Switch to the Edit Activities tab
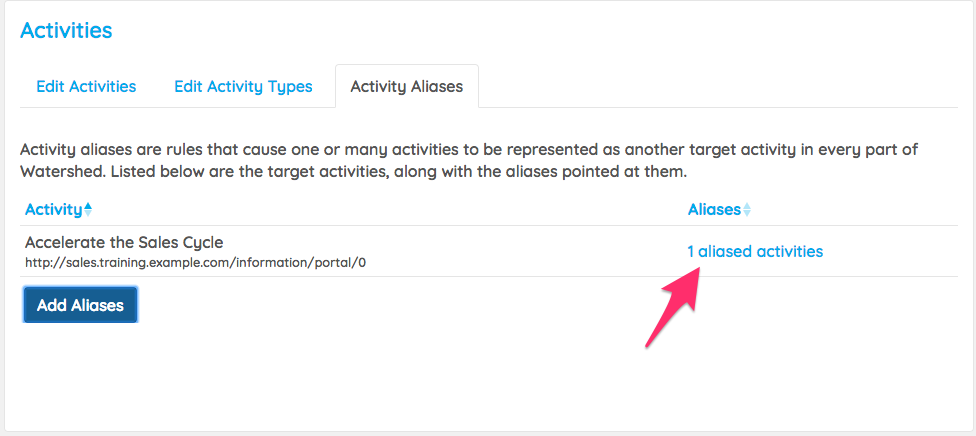976x436 pixels. click(86, 86)
